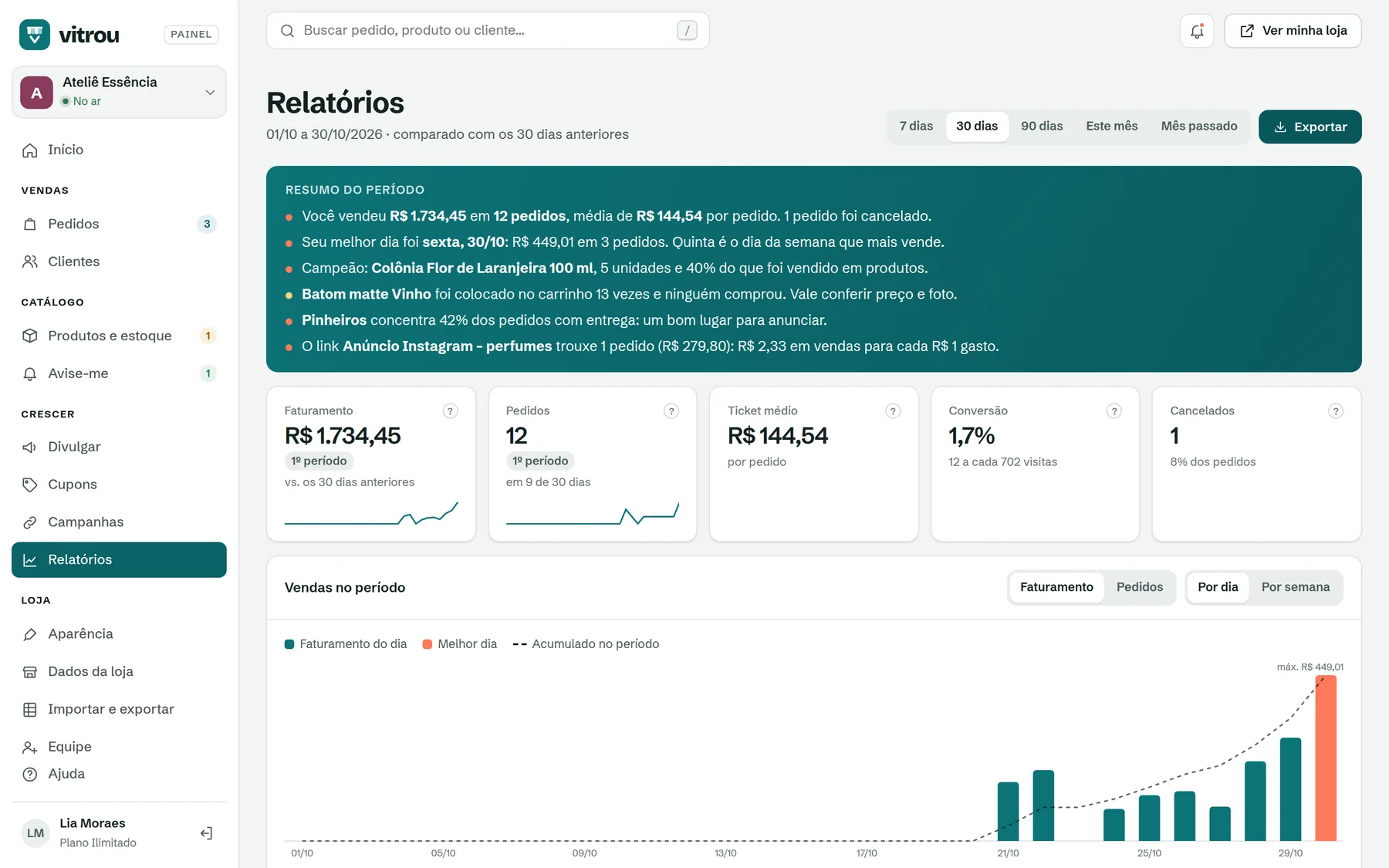The width and height of the screenshot is (1389, 868).
Task: Click the Acumulado no período dashed legend
Action: pos(586,644)
